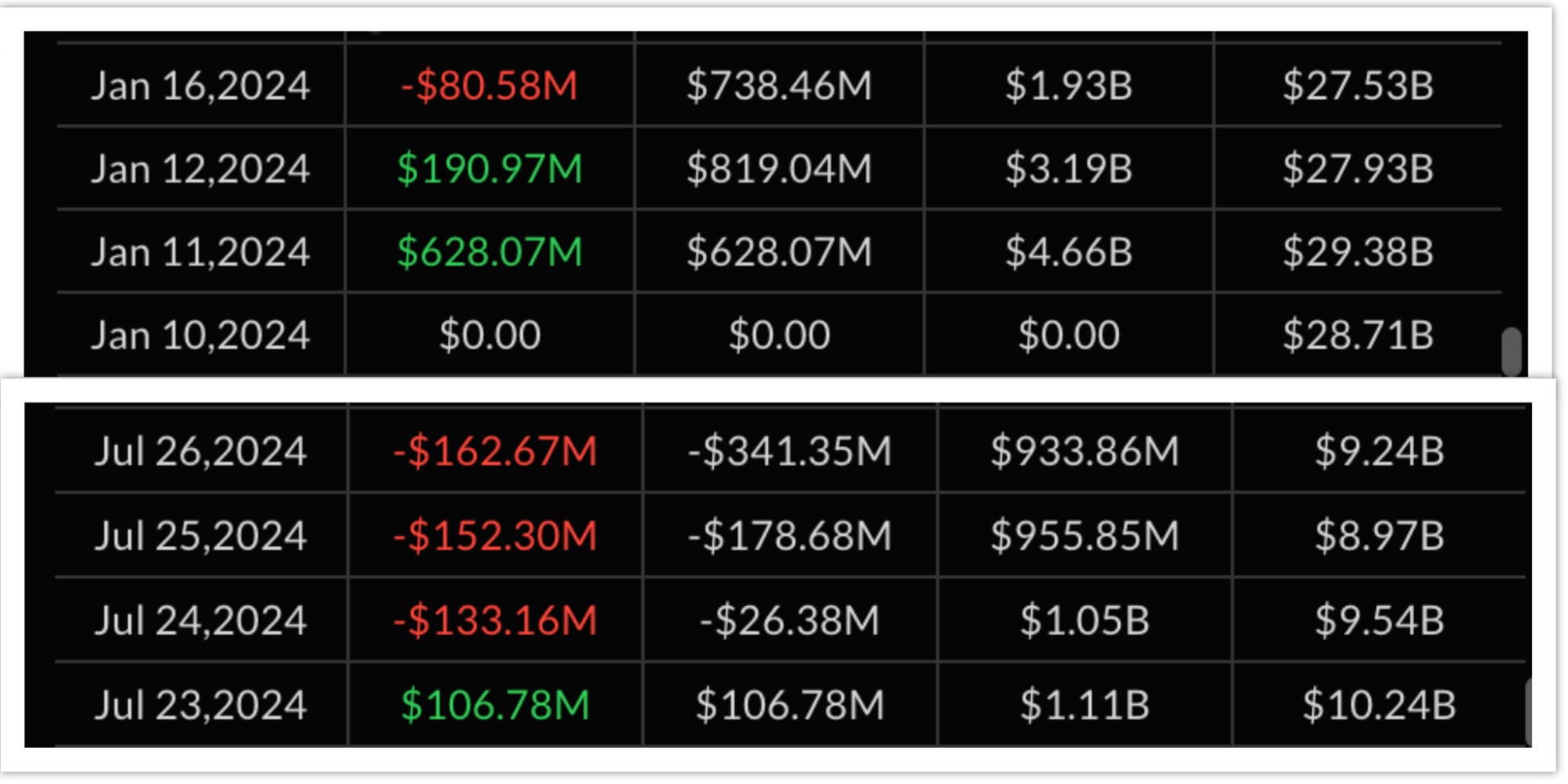Select the $28.71B value
This screenshot has height=784, width=1568.
(1358, 335)
